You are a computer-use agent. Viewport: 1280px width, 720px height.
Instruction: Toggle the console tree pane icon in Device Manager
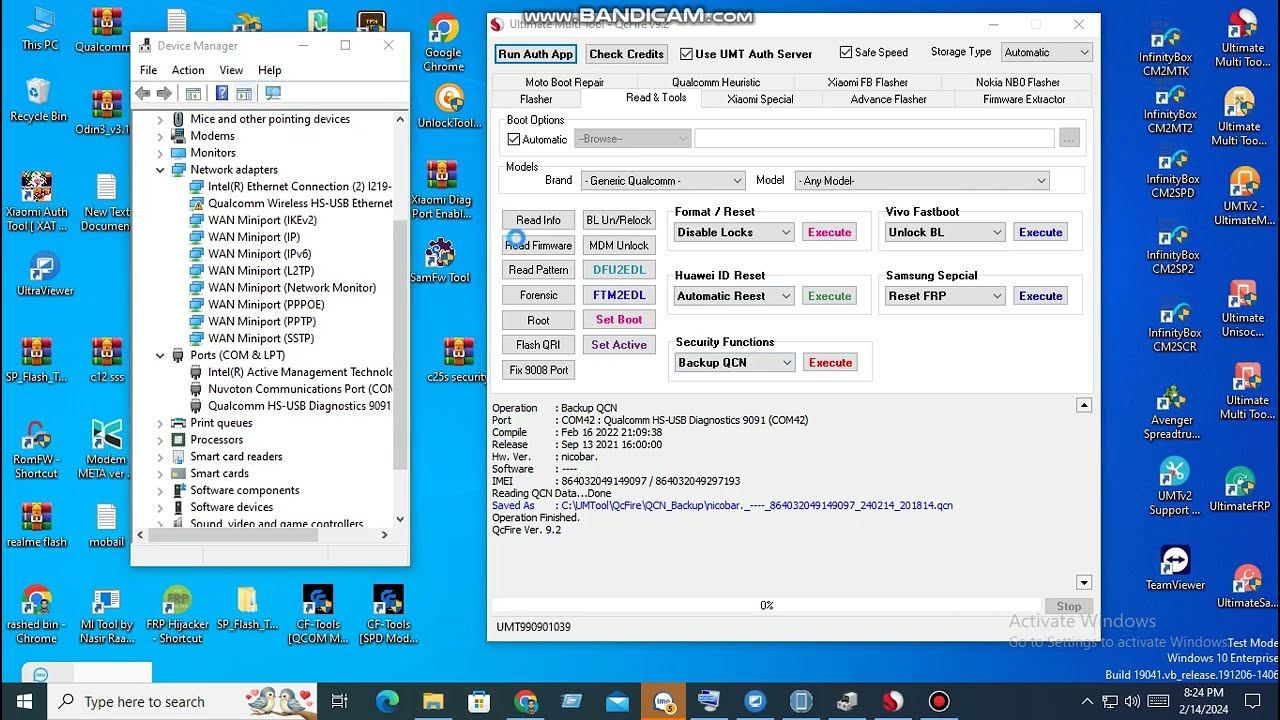pyautogui.click(x=193, y=93)
